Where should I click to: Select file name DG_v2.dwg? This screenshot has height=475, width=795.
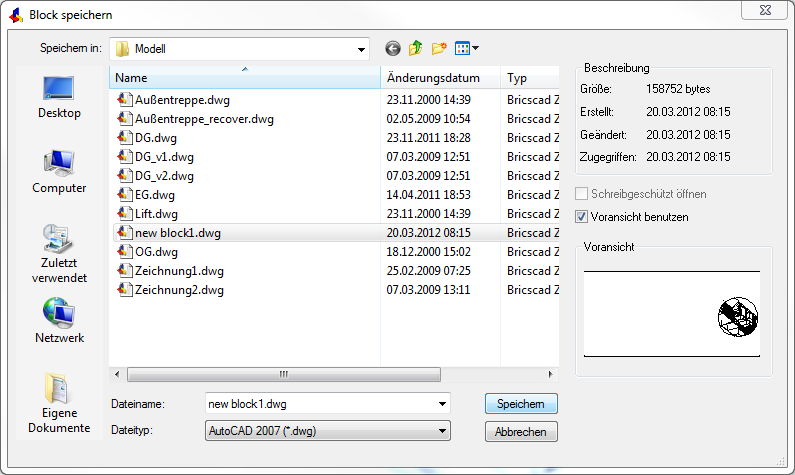164,176
